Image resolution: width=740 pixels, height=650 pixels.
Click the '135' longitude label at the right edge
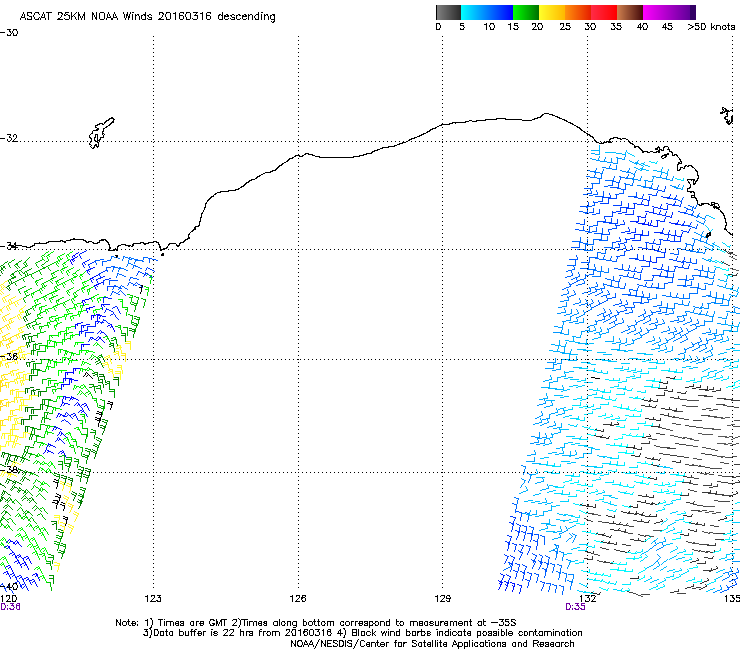pyautogui.click(x=732, y=599)
